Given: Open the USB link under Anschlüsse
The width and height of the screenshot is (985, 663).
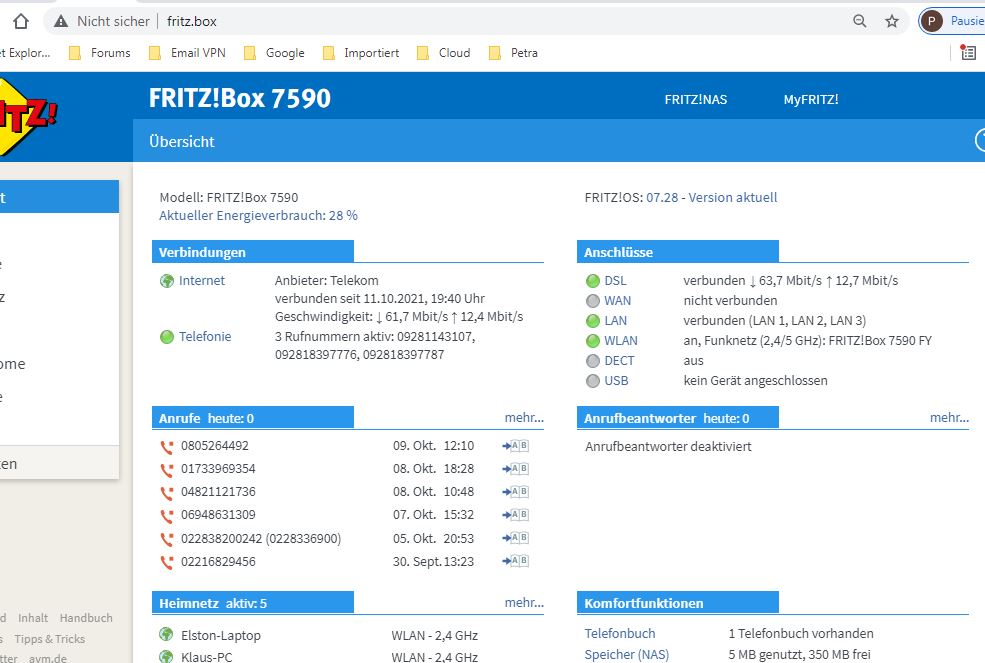Looking at the screenshot, I should coord(616,380).
